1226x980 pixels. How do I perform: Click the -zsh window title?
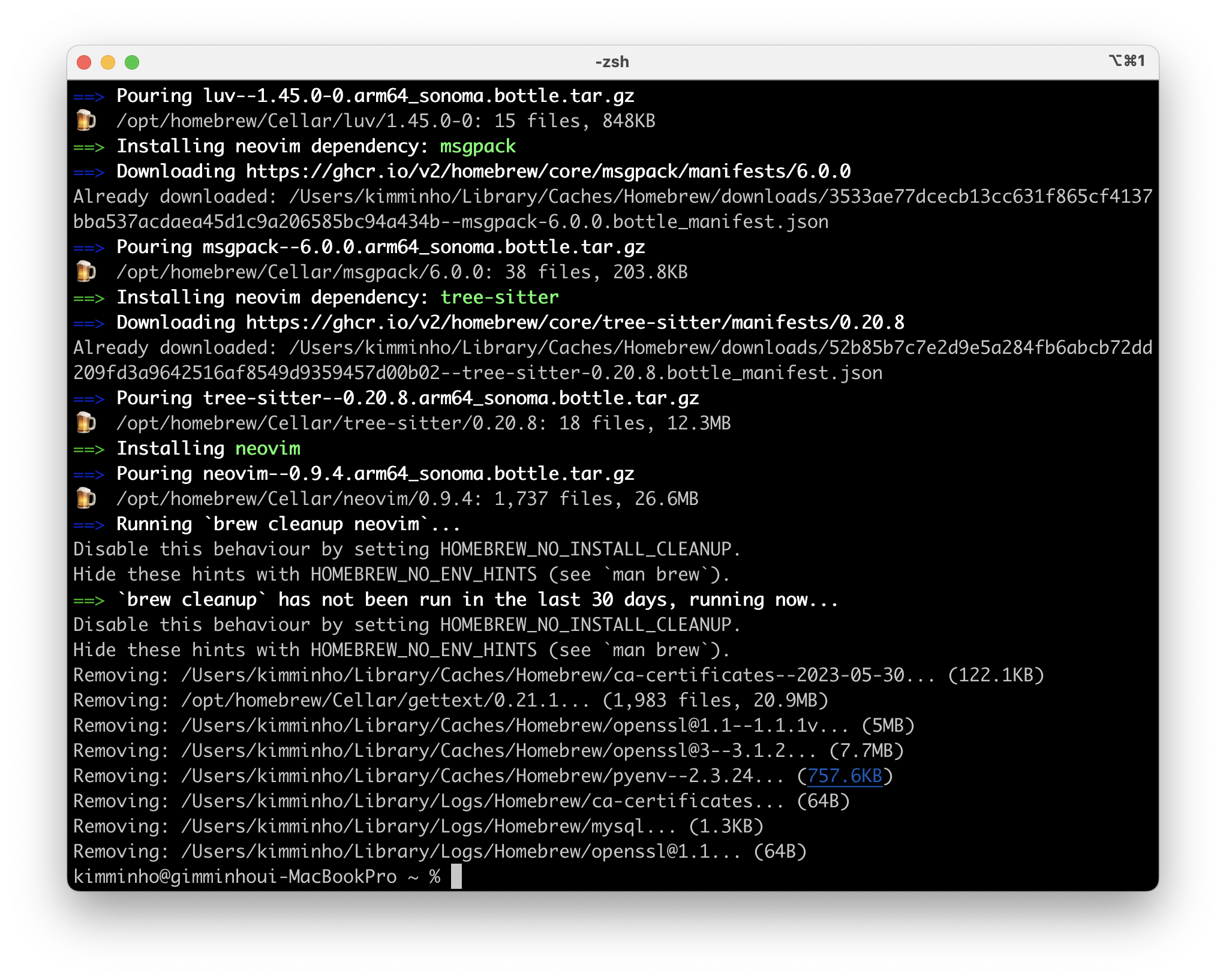coord(612,62)
